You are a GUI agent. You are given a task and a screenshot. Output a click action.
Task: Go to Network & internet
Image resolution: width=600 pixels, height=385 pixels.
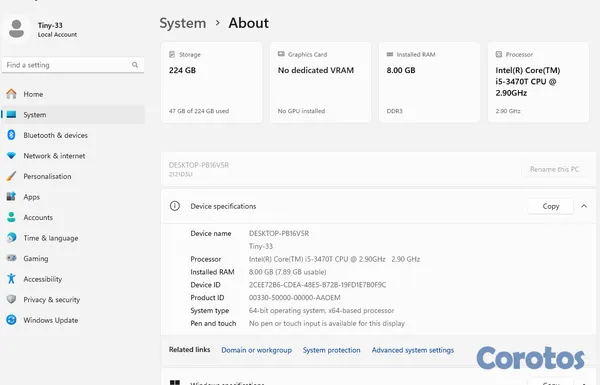click(73, 156)
